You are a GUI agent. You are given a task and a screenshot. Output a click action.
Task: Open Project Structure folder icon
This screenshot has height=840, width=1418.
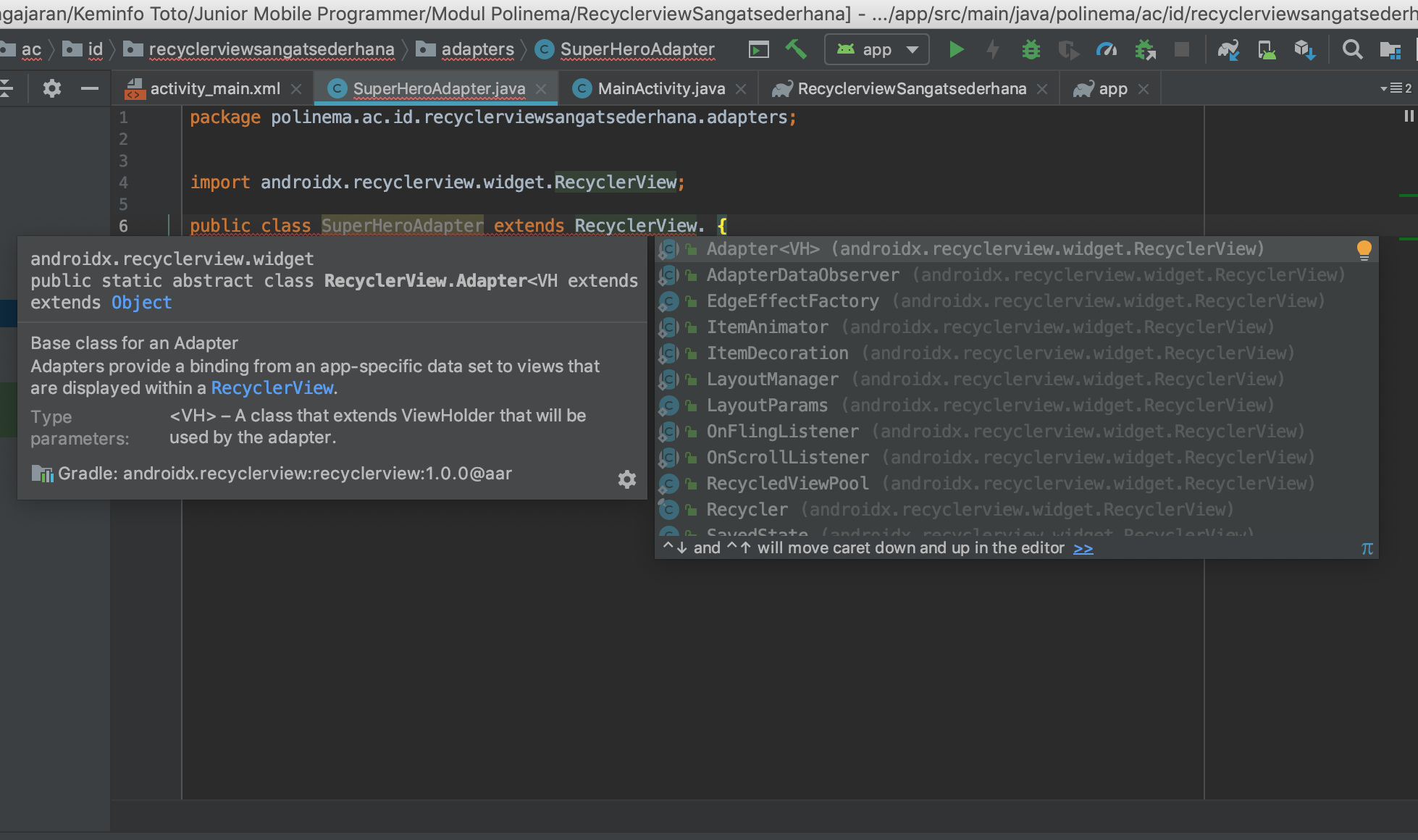[1390, 49]
